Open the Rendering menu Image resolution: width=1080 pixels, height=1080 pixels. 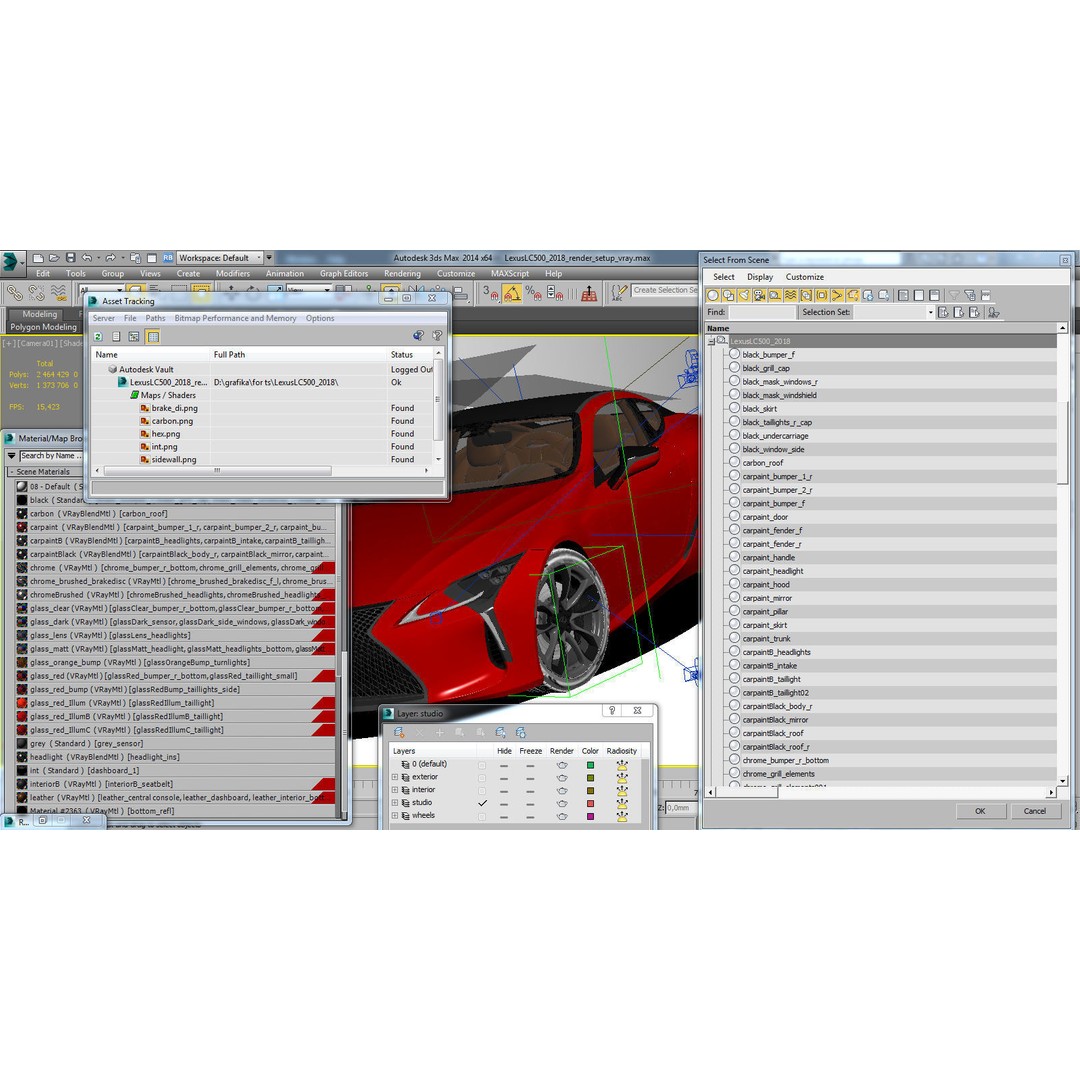(402, 273)
